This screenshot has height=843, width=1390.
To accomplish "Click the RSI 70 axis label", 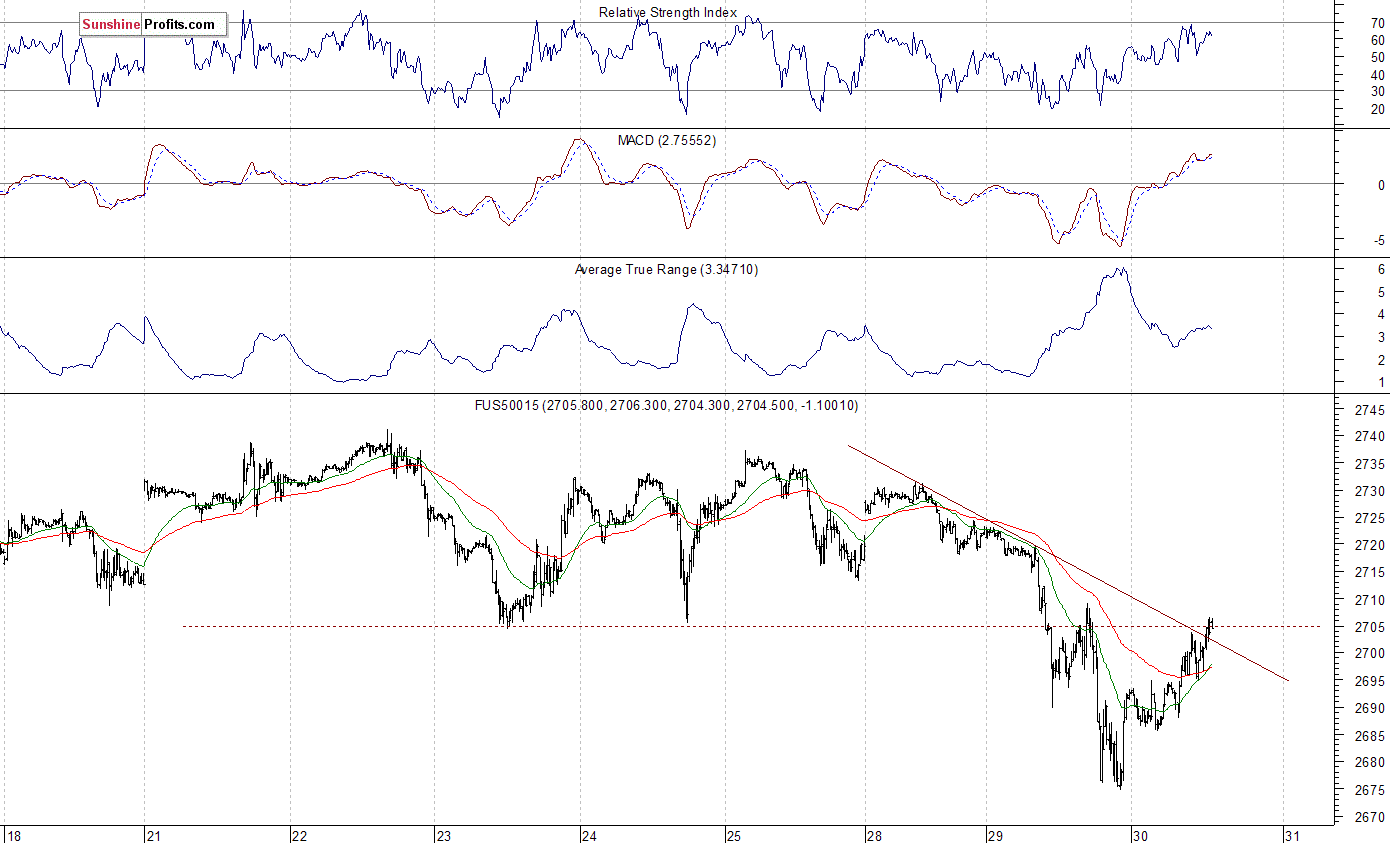I will 1377,22.
